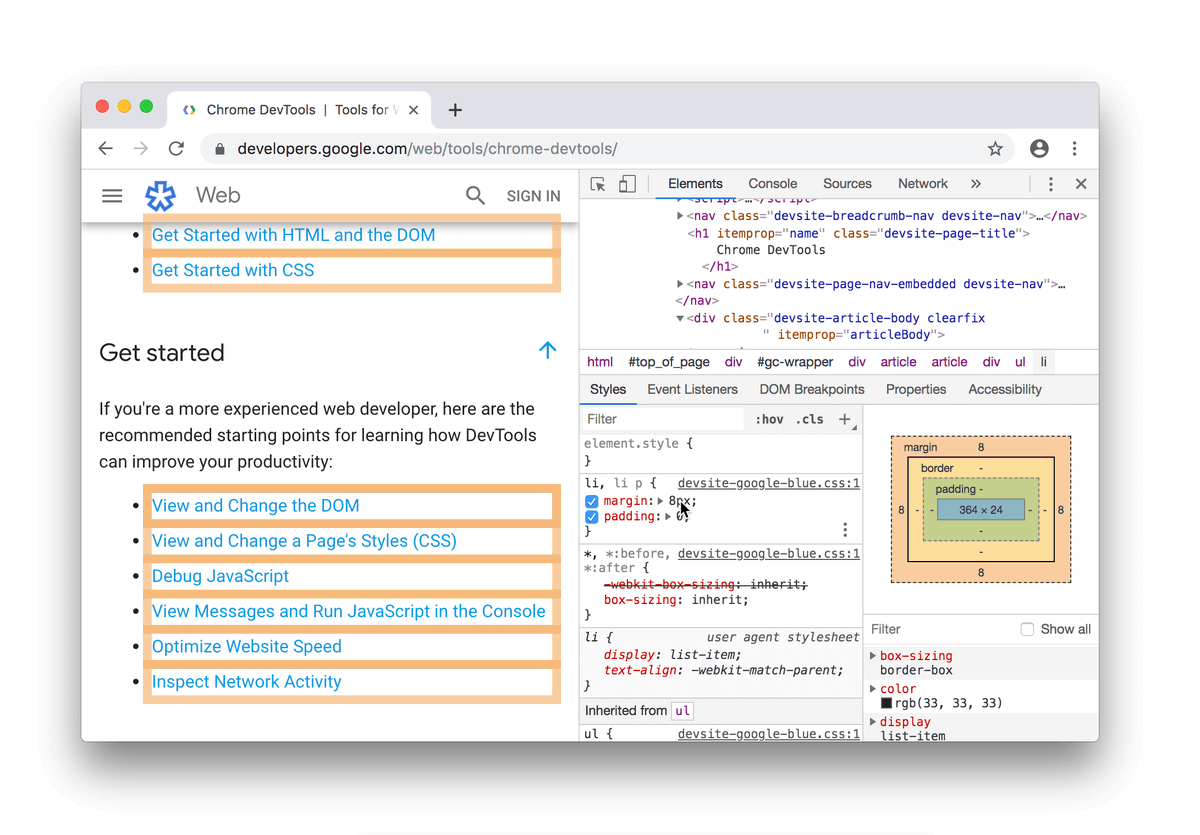The height and width of the screenshot is (835, 1200).
Task: Expand the computed display property
Action: [874, 721]
